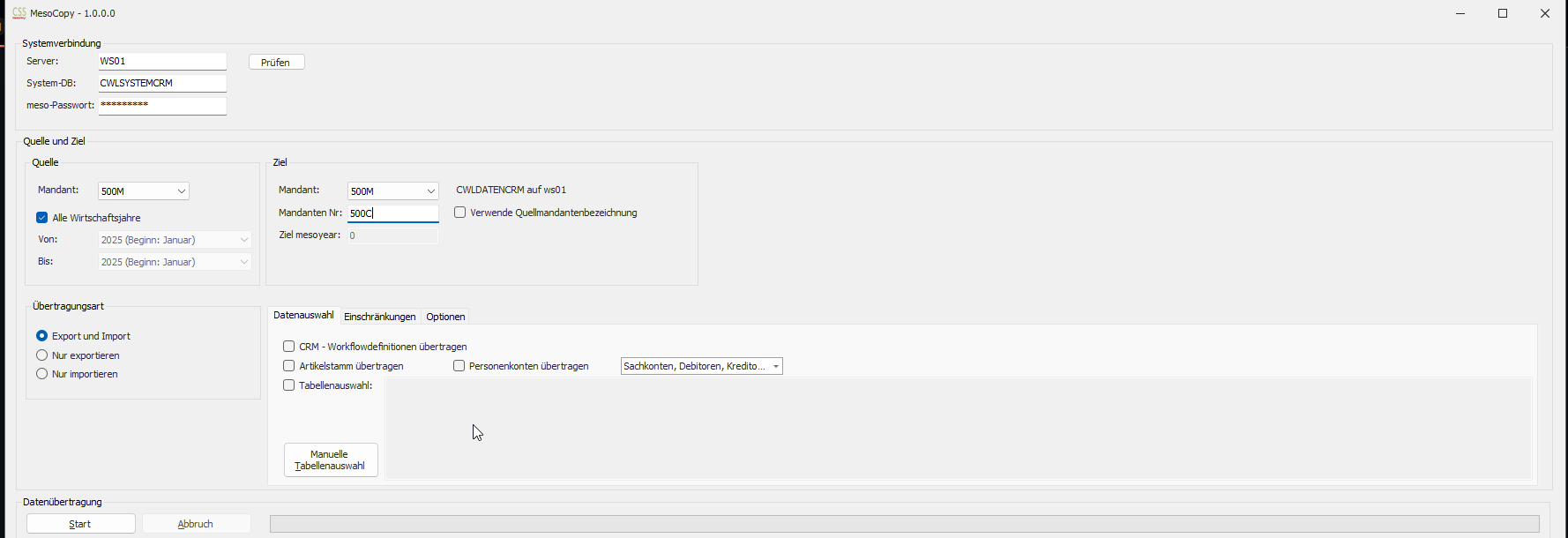The height and width of the screenshot is (538, 1568).
Task: Open the Optionen tab
Action: tap(445, 317)
